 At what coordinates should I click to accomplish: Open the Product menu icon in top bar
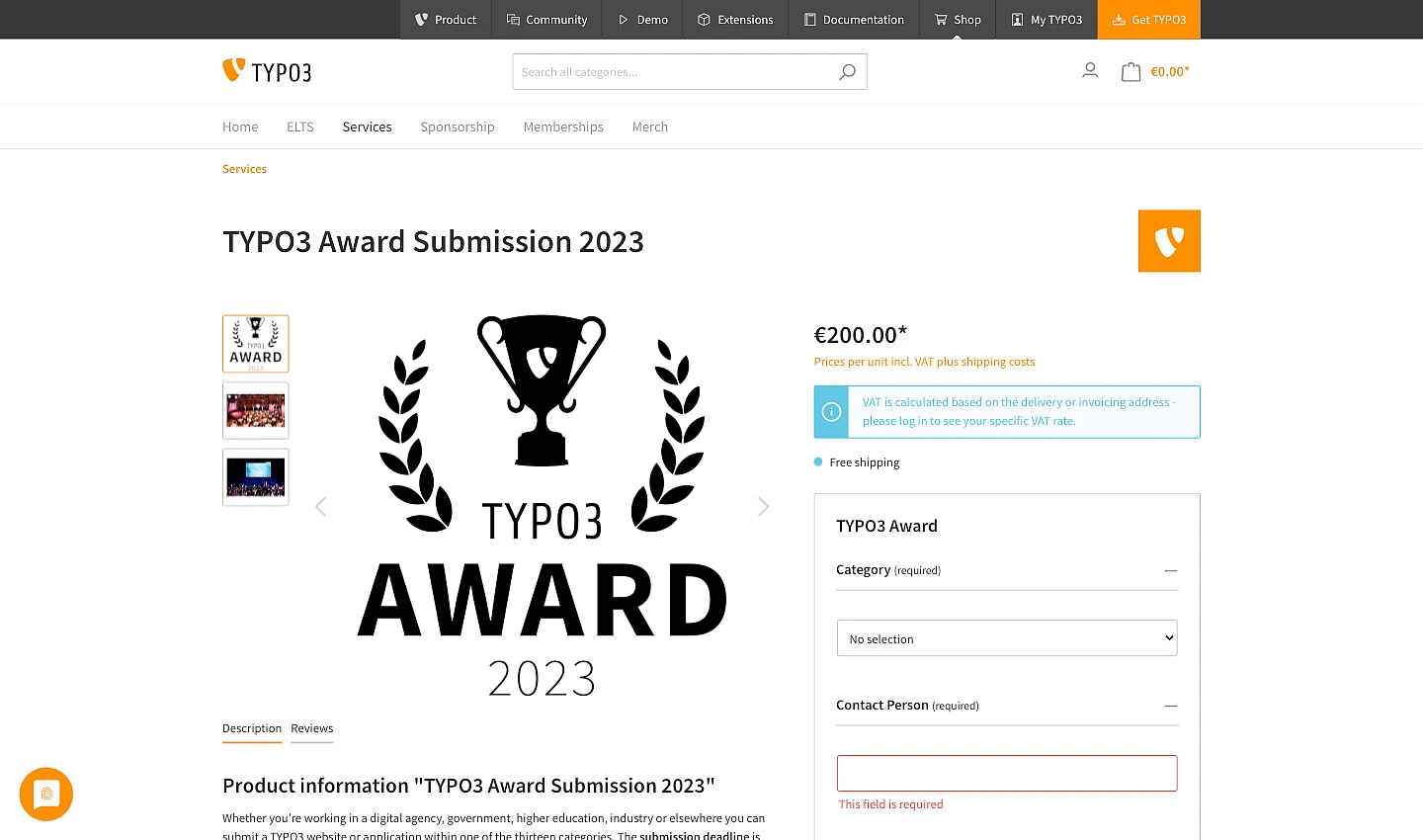(x=423, y=19)
